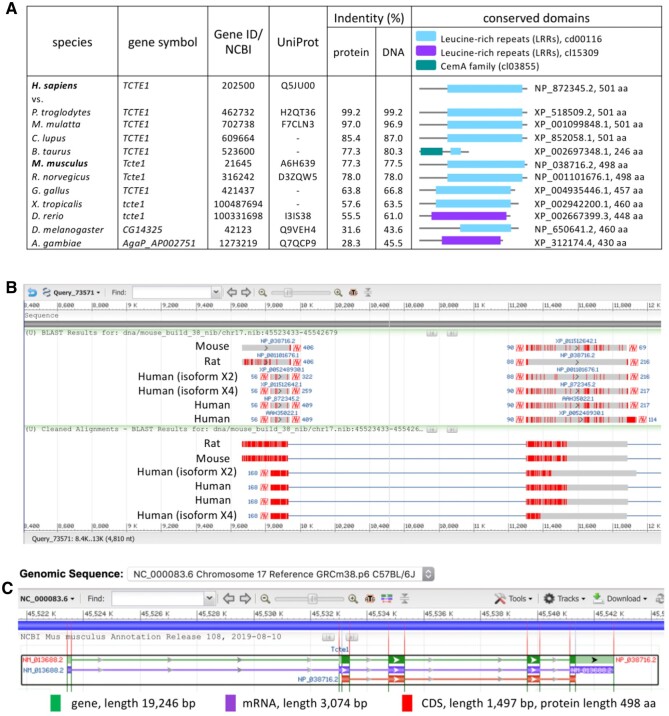Click first small button on the BLAST Results track header
This screenshot has width=669, height=716.
pos(432,333)
